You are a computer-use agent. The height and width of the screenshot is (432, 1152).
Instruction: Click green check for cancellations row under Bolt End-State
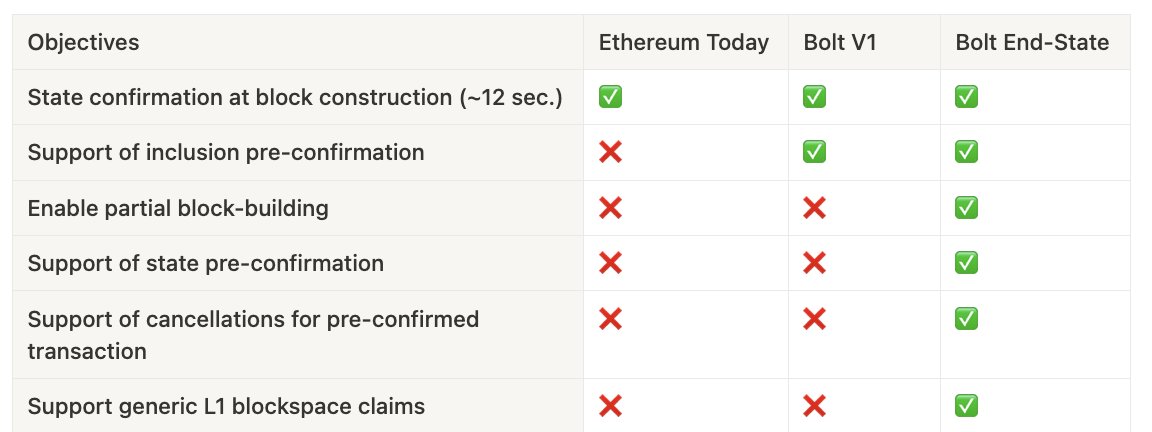[966, 319]
